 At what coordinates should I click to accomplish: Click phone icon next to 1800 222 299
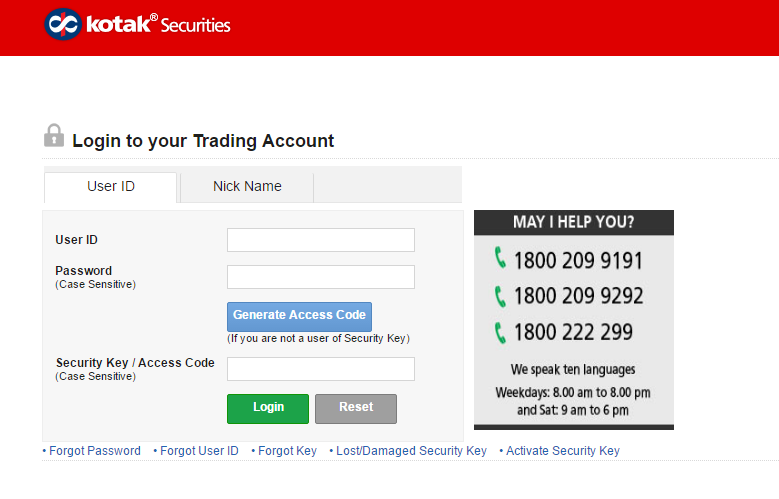click(x=500, y=332)
